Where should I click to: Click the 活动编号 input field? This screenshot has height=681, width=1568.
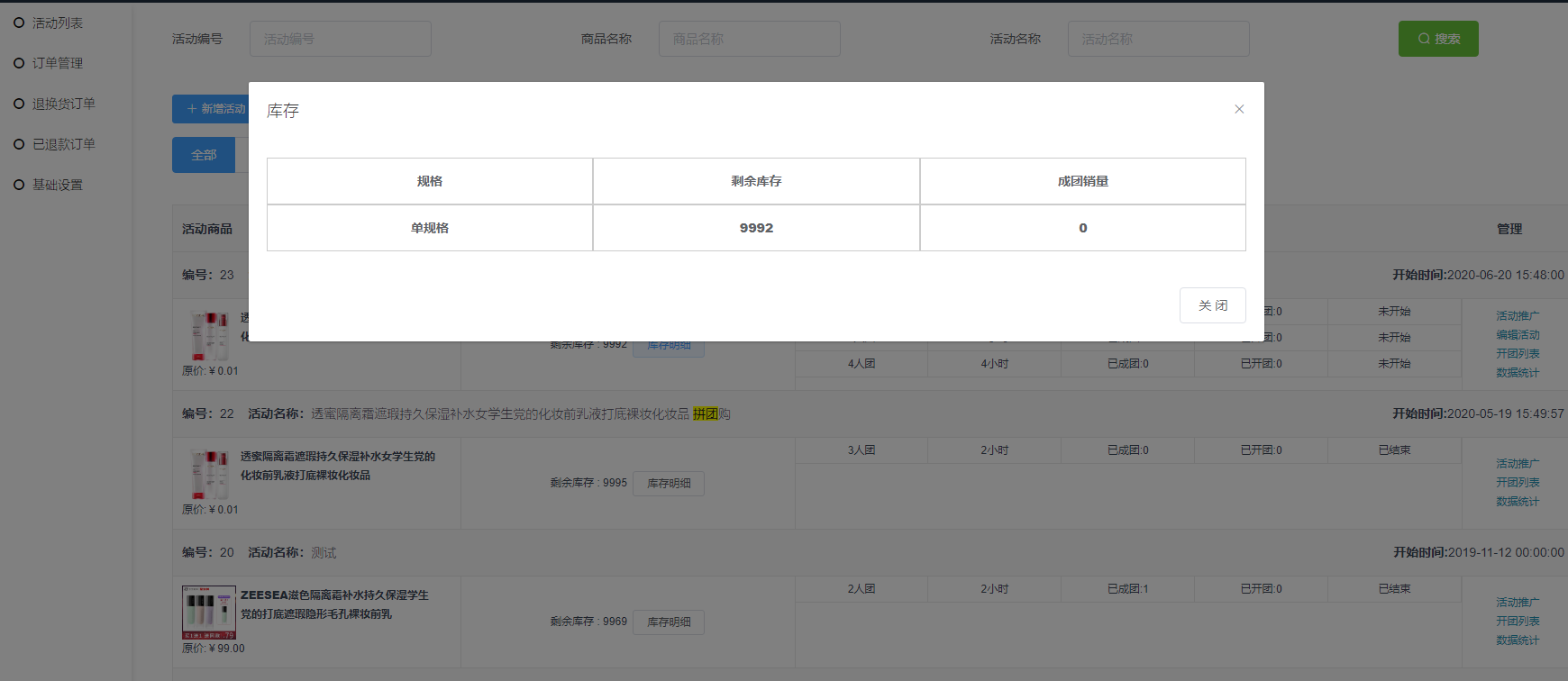tap(341, 39)
